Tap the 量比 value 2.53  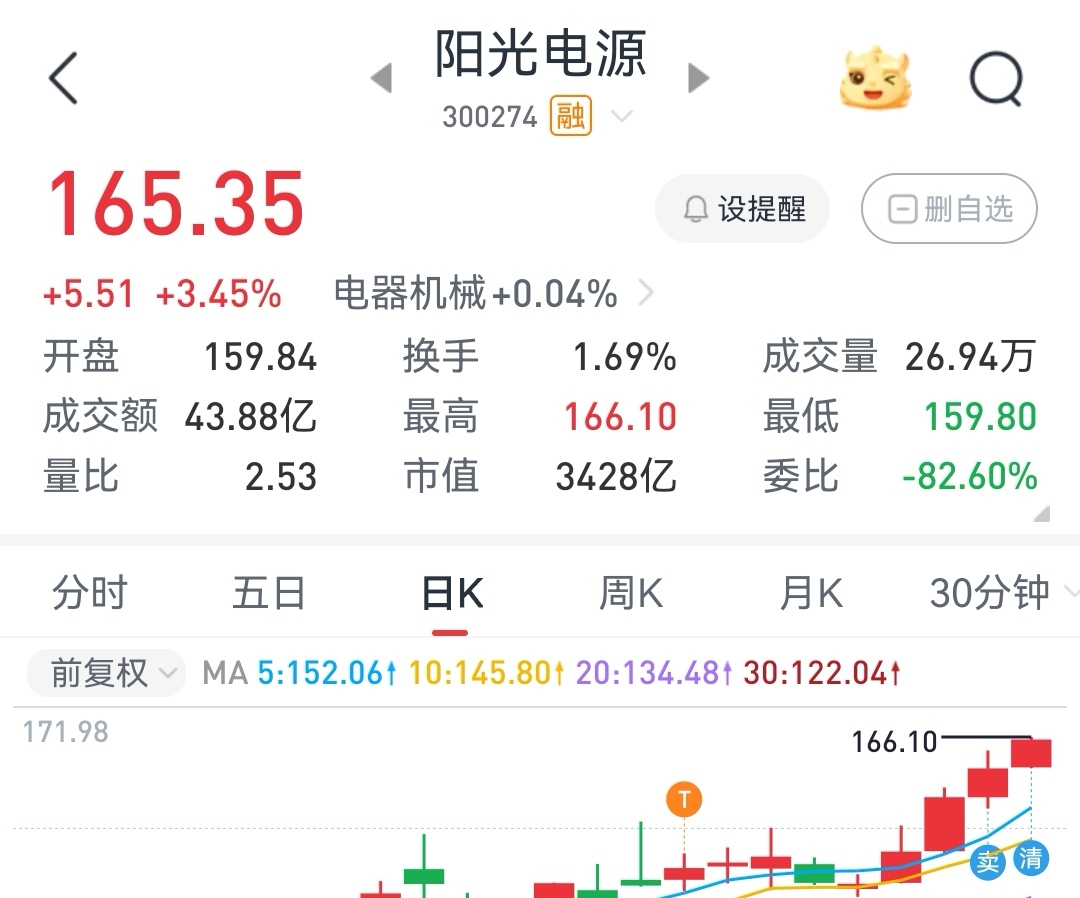(x=281, y=477)
